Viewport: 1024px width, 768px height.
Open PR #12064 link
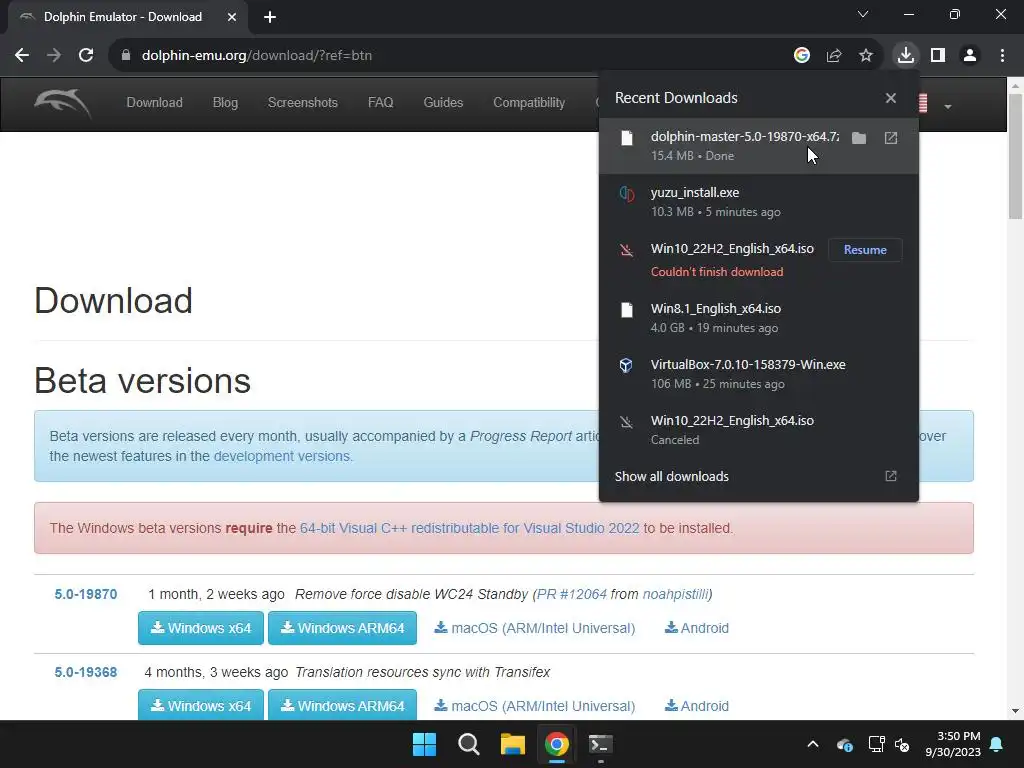(571, 594)
